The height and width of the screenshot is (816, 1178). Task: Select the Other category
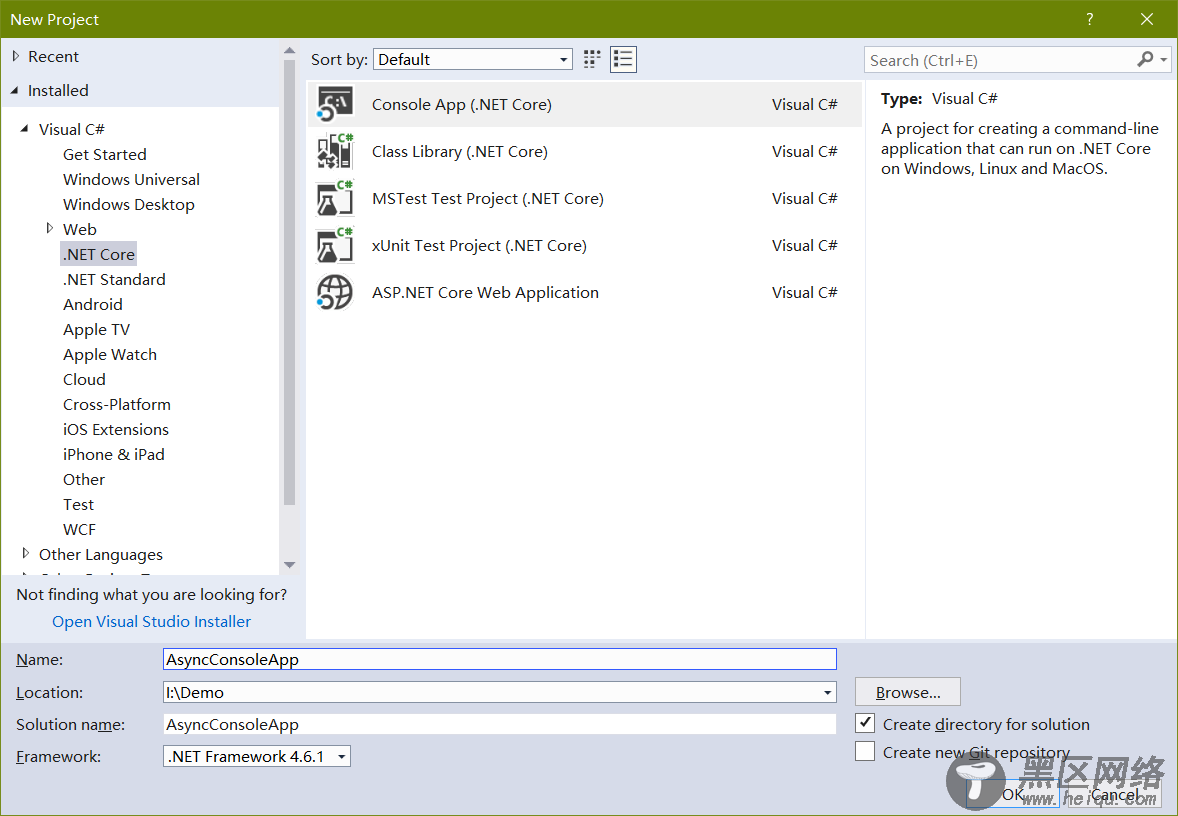84,479
